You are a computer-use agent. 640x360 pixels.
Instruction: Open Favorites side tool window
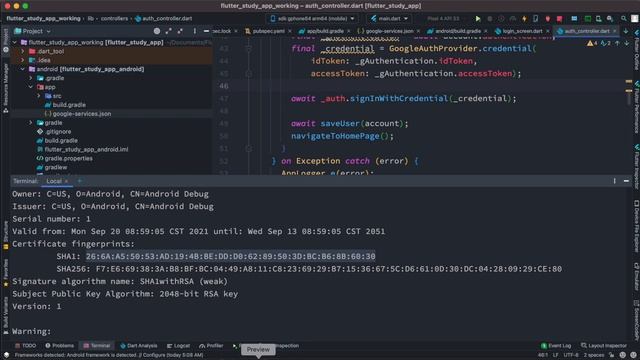click(x=5, y=273)
